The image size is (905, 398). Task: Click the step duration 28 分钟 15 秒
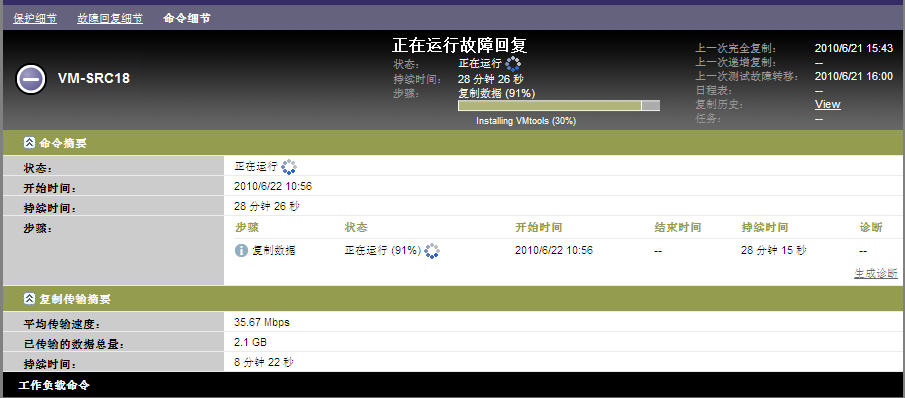click(x=775, y=250)
